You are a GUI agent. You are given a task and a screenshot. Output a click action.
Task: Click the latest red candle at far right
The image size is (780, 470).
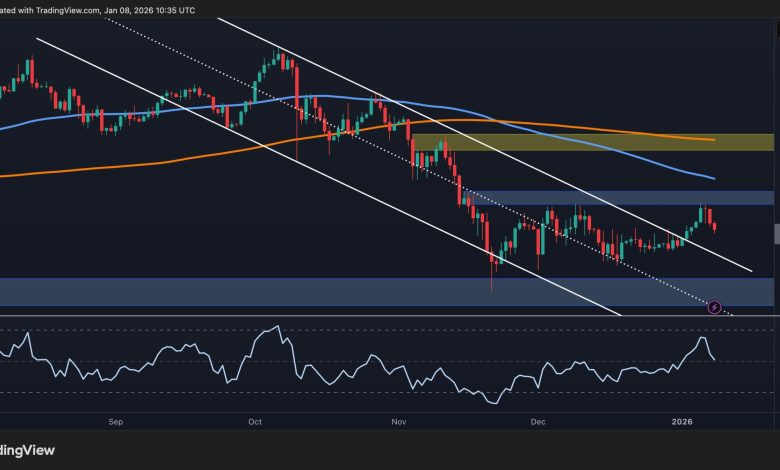click(x=714, y=227)
